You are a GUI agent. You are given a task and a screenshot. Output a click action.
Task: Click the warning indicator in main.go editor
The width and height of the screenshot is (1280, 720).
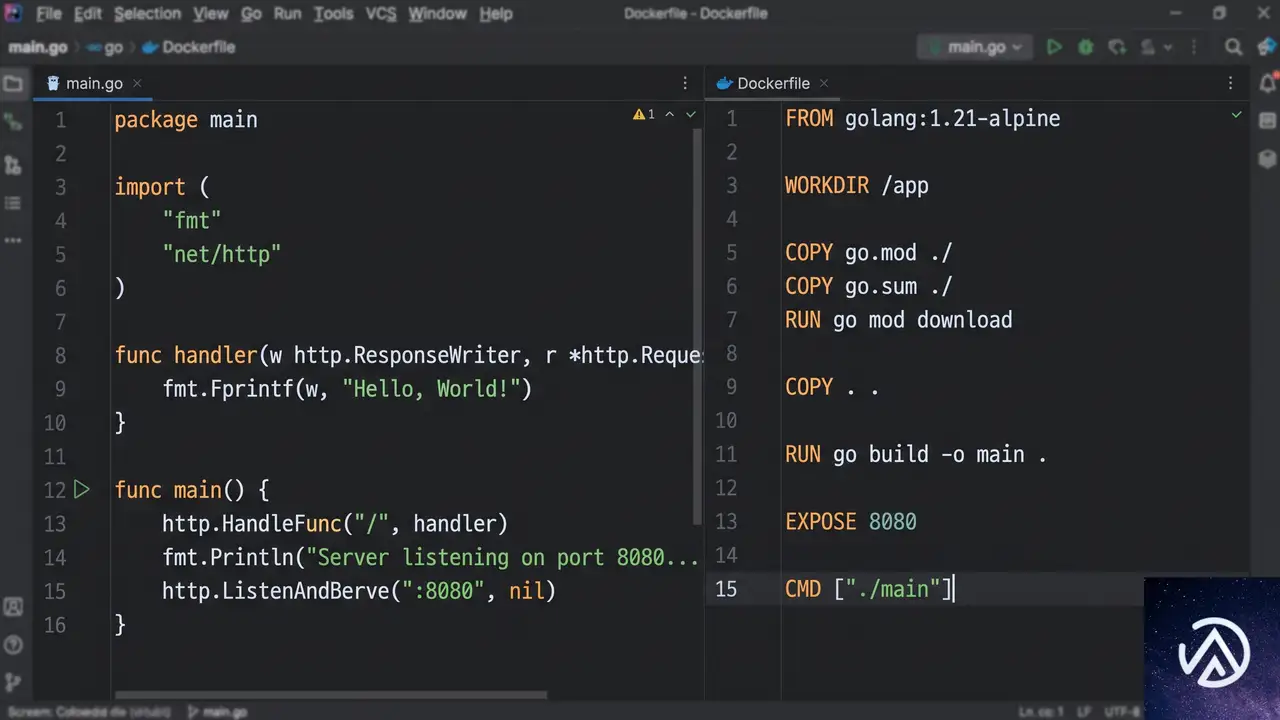pyautogui.click(x=644, y=115)
